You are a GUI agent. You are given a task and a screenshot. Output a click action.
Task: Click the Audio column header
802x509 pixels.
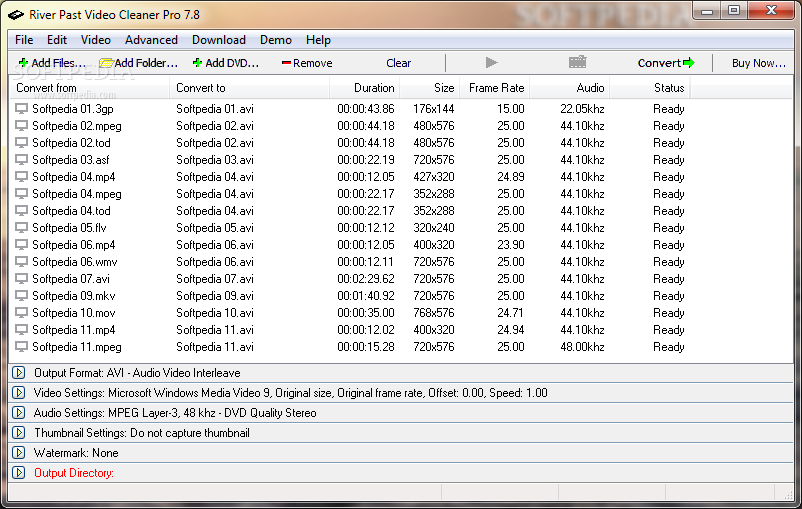(x=569, y=87)
